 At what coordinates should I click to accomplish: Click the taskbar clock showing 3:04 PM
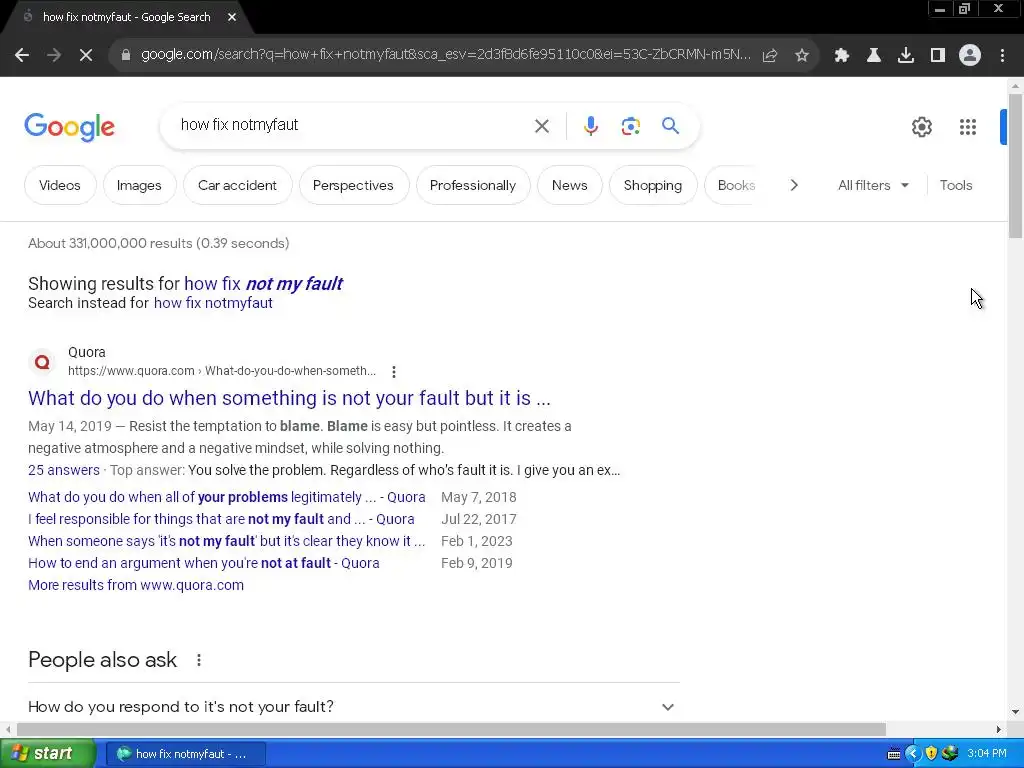click(987, 753)
